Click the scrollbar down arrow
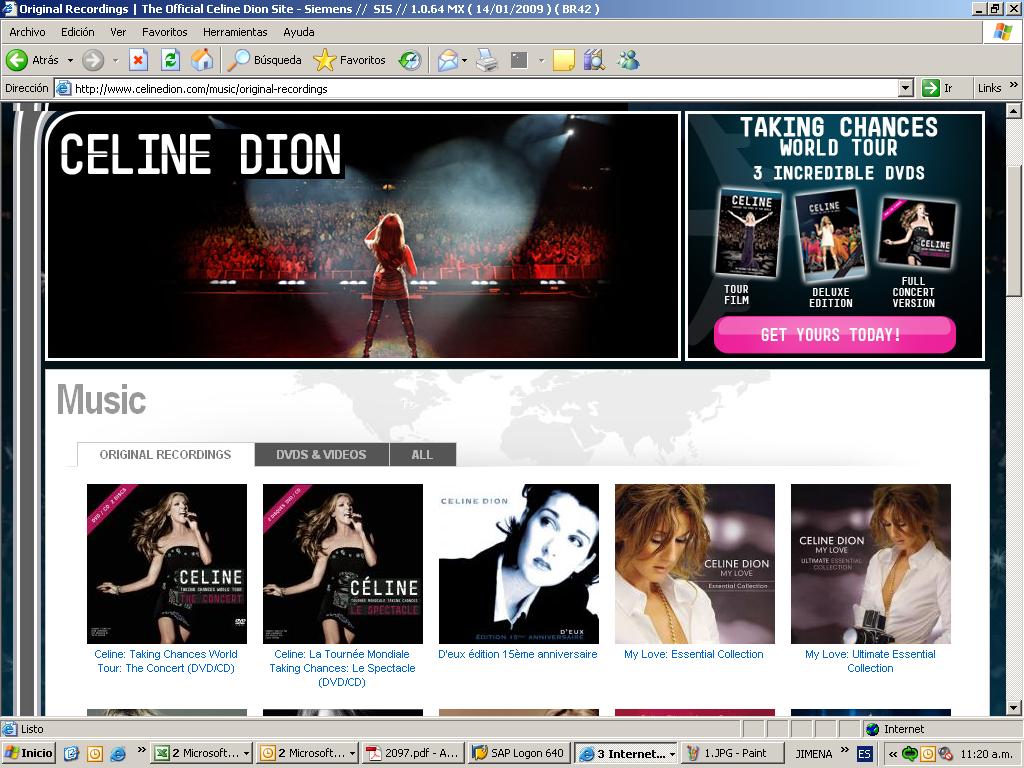This screenshot has height=768, width=1024. [x=1014, y=708]
